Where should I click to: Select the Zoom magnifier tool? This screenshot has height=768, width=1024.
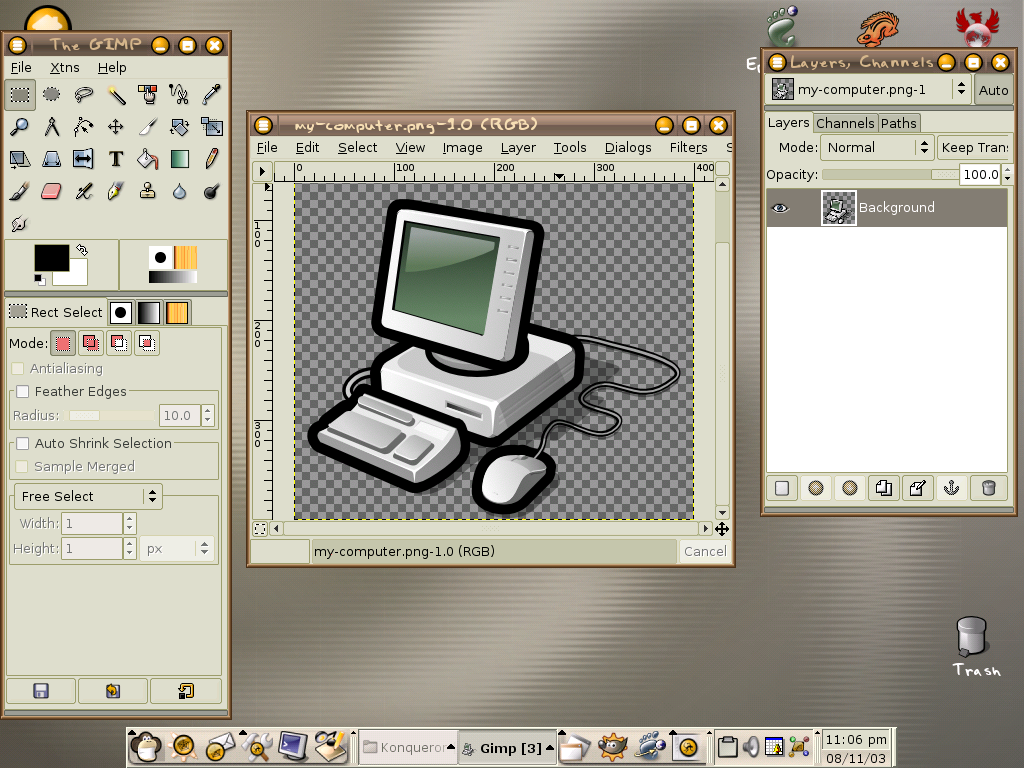click(20, 127)
